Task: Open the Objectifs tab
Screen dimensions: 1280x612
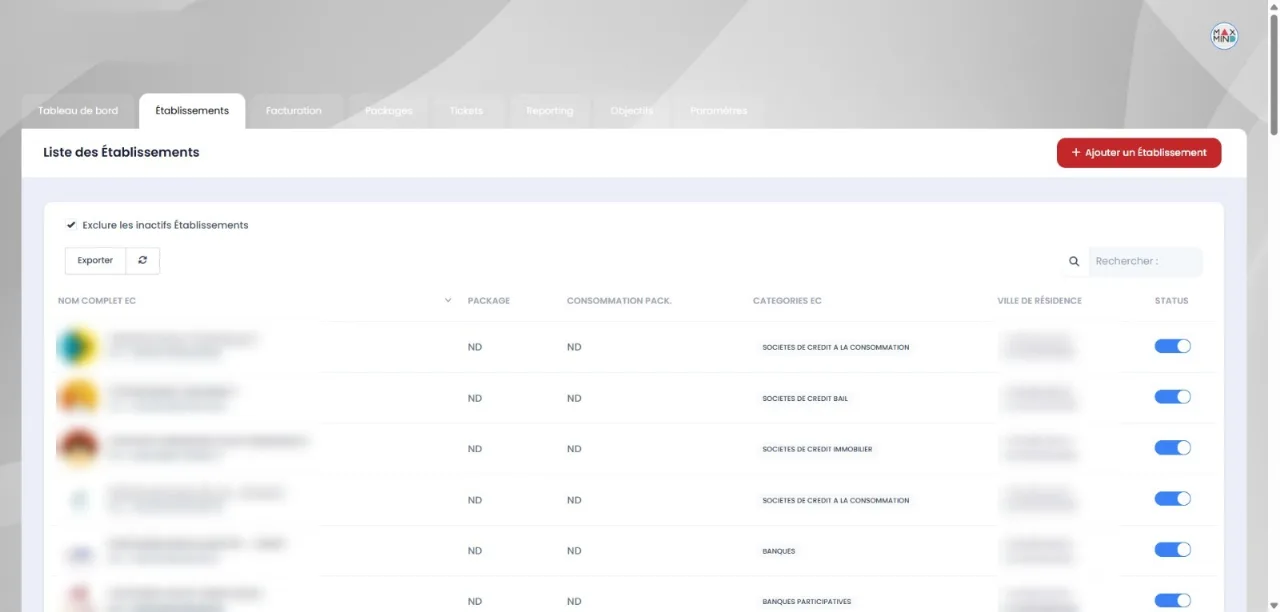Action: [x=632, y=111]
